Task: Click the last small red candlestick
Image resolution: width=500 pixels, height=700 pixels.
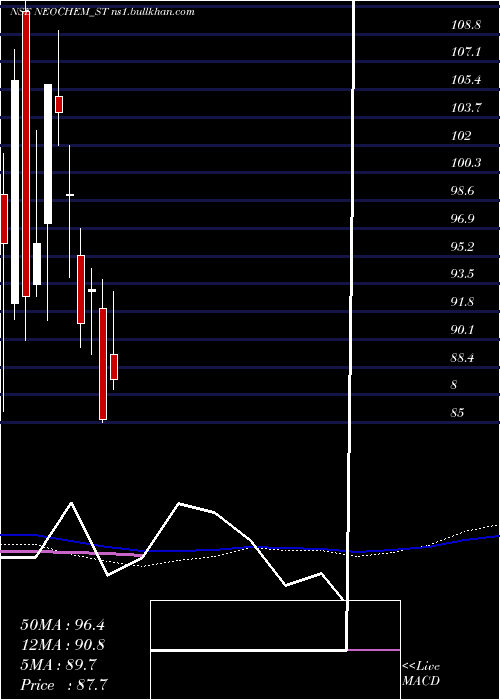Action: point(114,367)
